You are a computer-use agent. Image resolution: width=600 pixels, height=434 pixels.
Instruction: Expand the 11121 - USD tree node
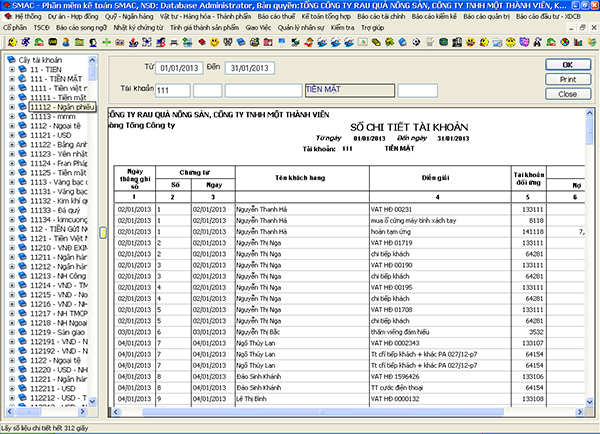click(x=12, y=135)
